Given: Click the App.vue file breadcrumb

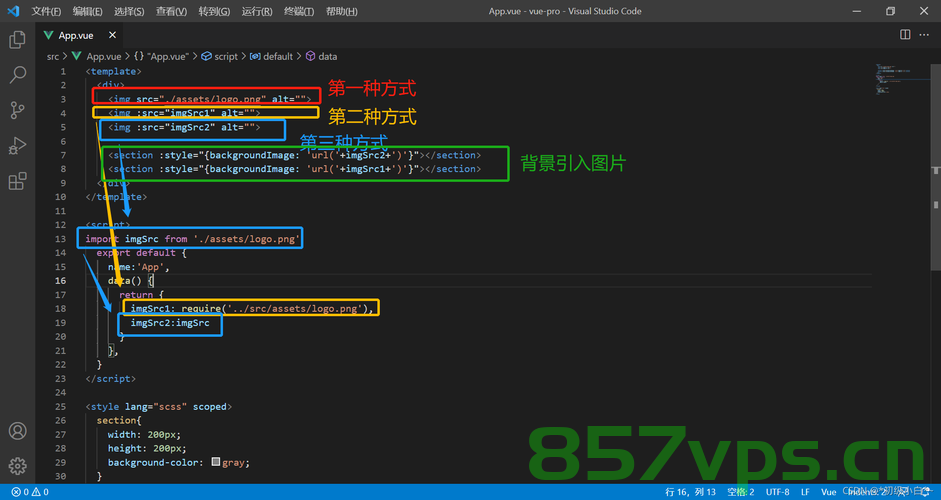Looking at the screenshot, I should click(x=97, y=56).
